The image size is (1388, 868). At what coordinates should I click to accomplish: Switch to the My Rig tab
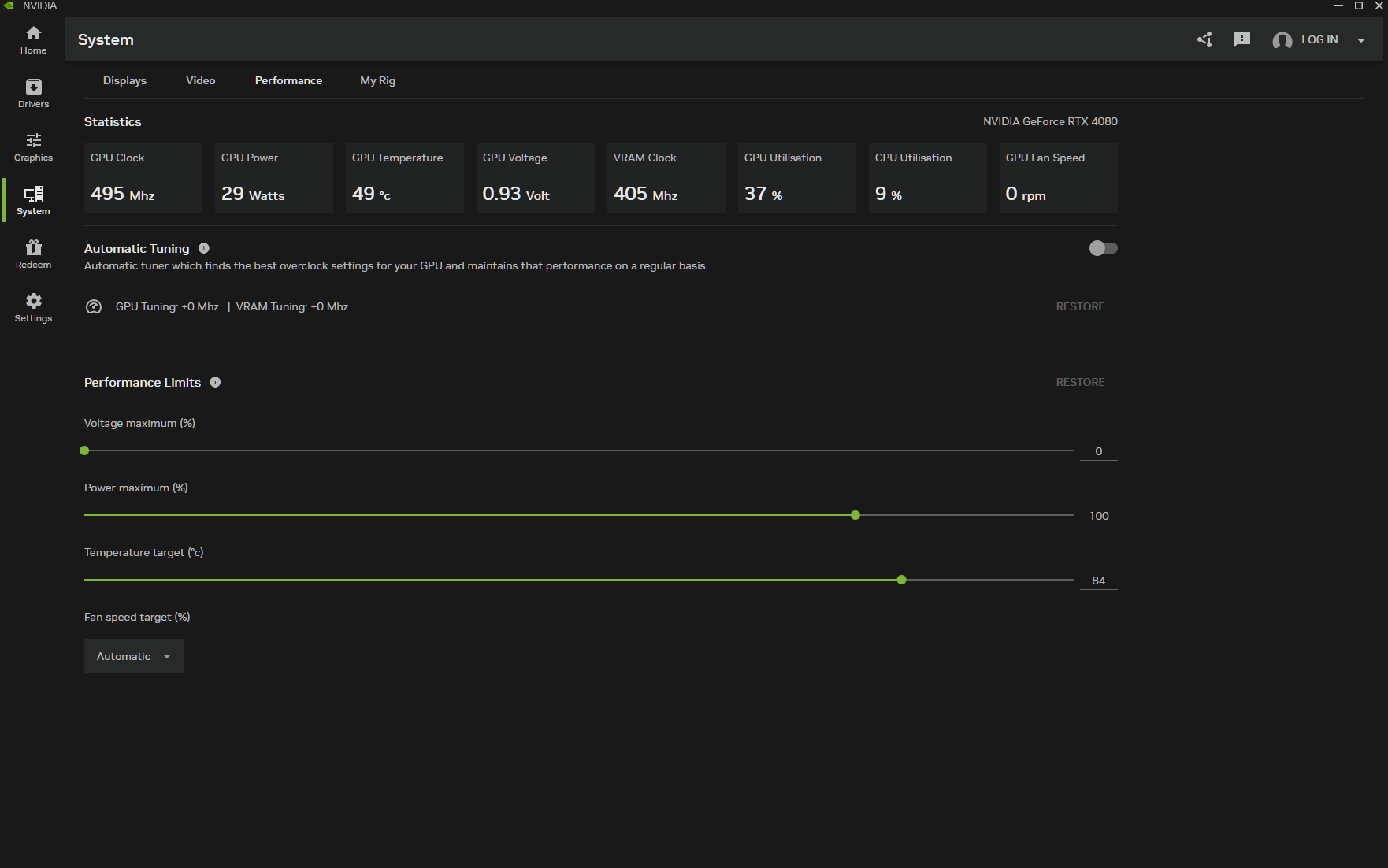point(377,80)
